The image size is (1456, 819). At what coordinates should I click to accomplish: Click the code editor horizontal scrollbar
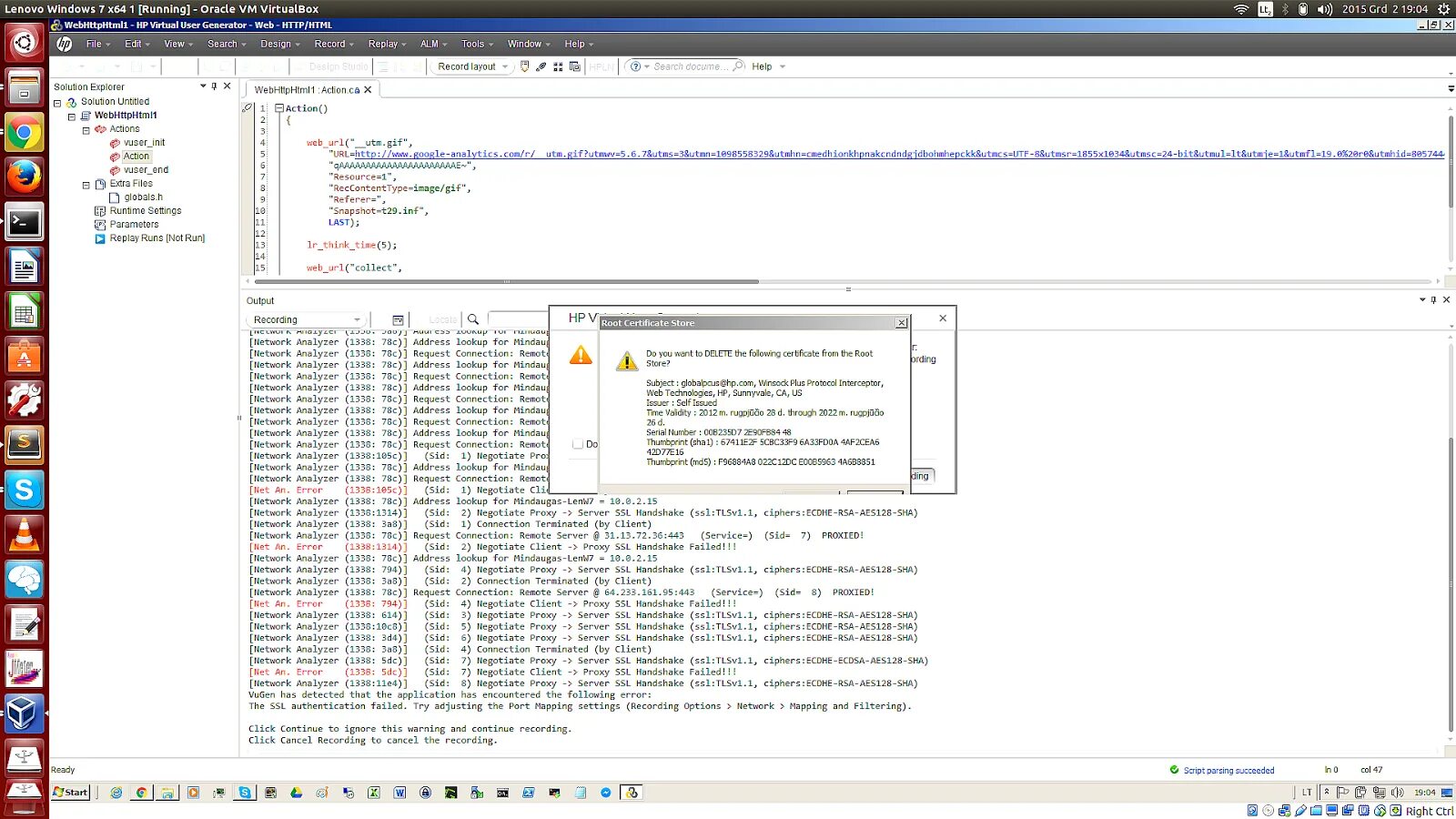(507, 281)
